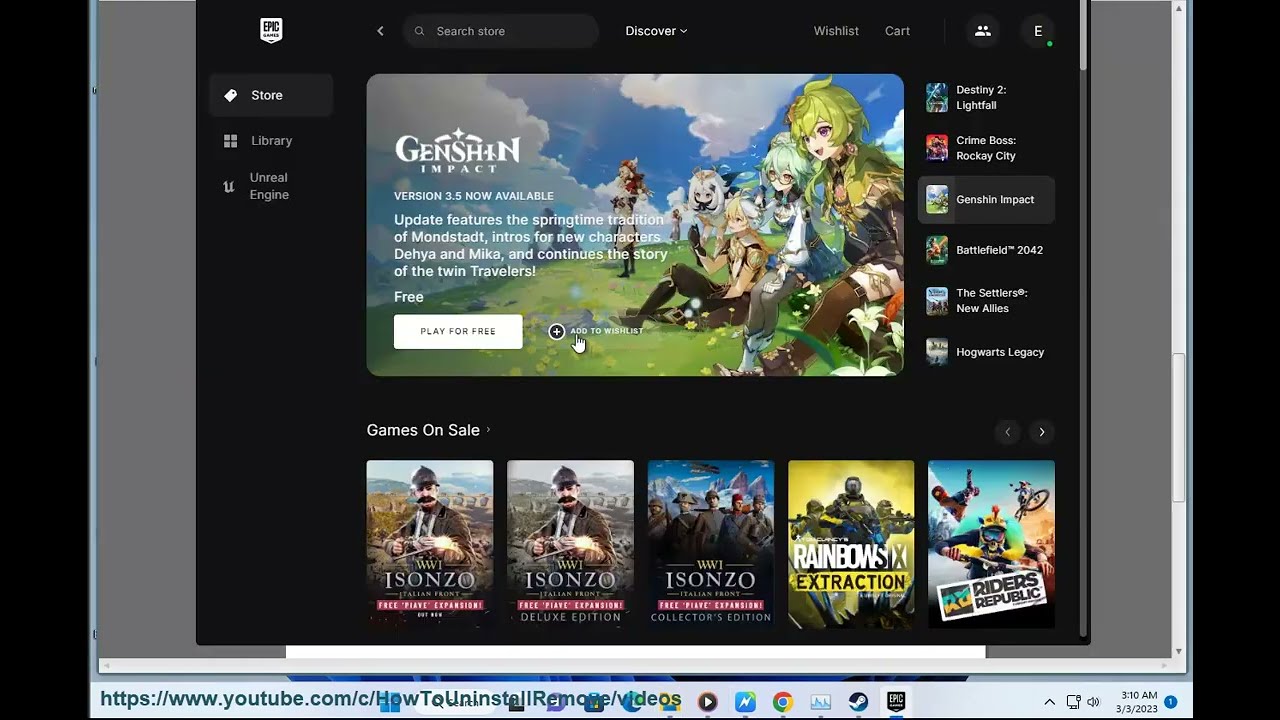Select Hogwarts Legacy title text
The width and height of the screenshot is (1280, 720).
click(1000, 352)
